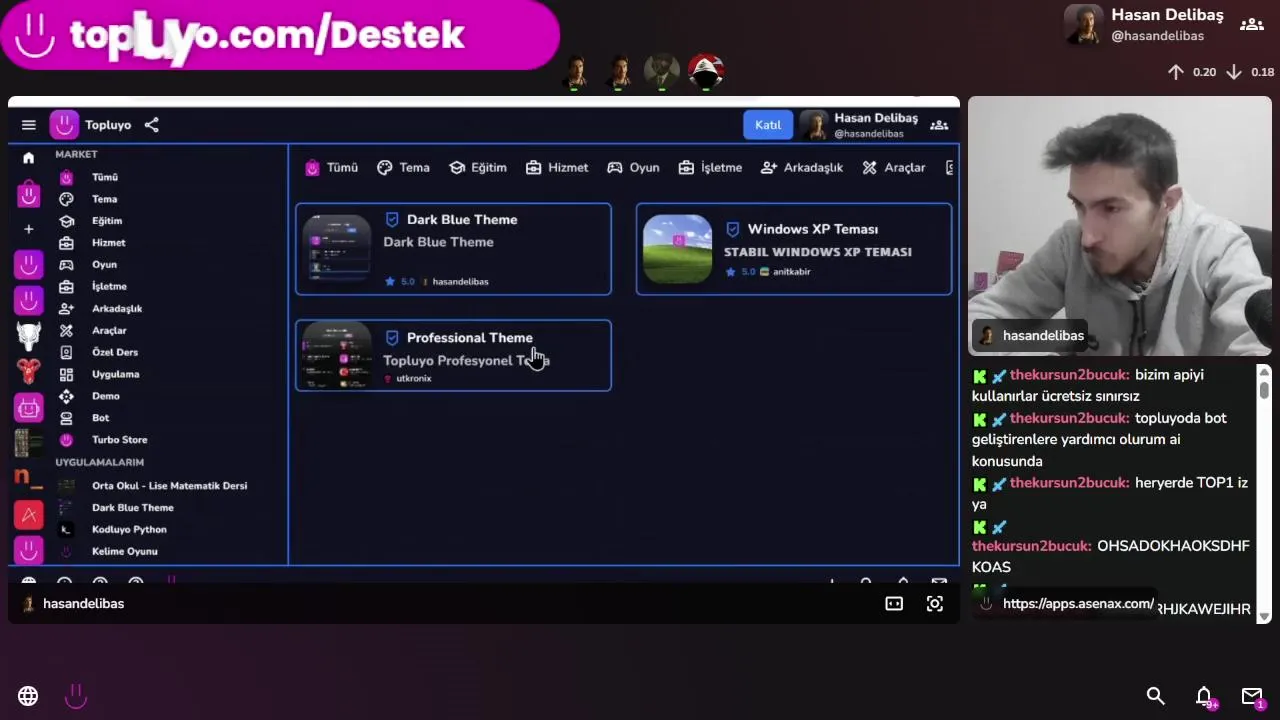Open the Windows XP Teması market card
Screen dimensions: 1280x720
(794, 249)
